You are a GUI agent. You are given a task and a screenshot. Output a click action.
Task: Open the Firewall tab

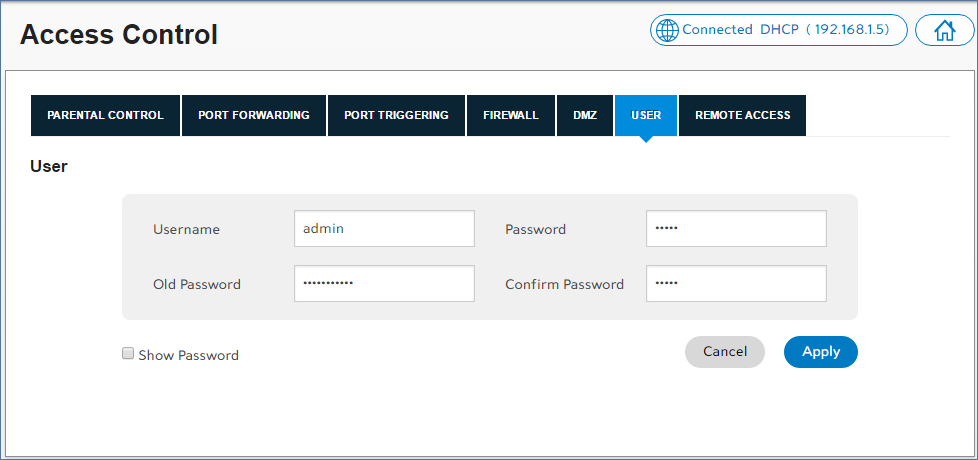point(510,115)
